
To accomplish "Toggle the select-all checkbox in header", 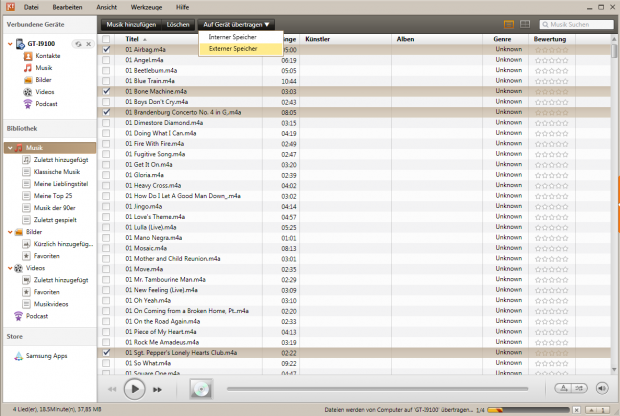I will (x=107, y=39).
